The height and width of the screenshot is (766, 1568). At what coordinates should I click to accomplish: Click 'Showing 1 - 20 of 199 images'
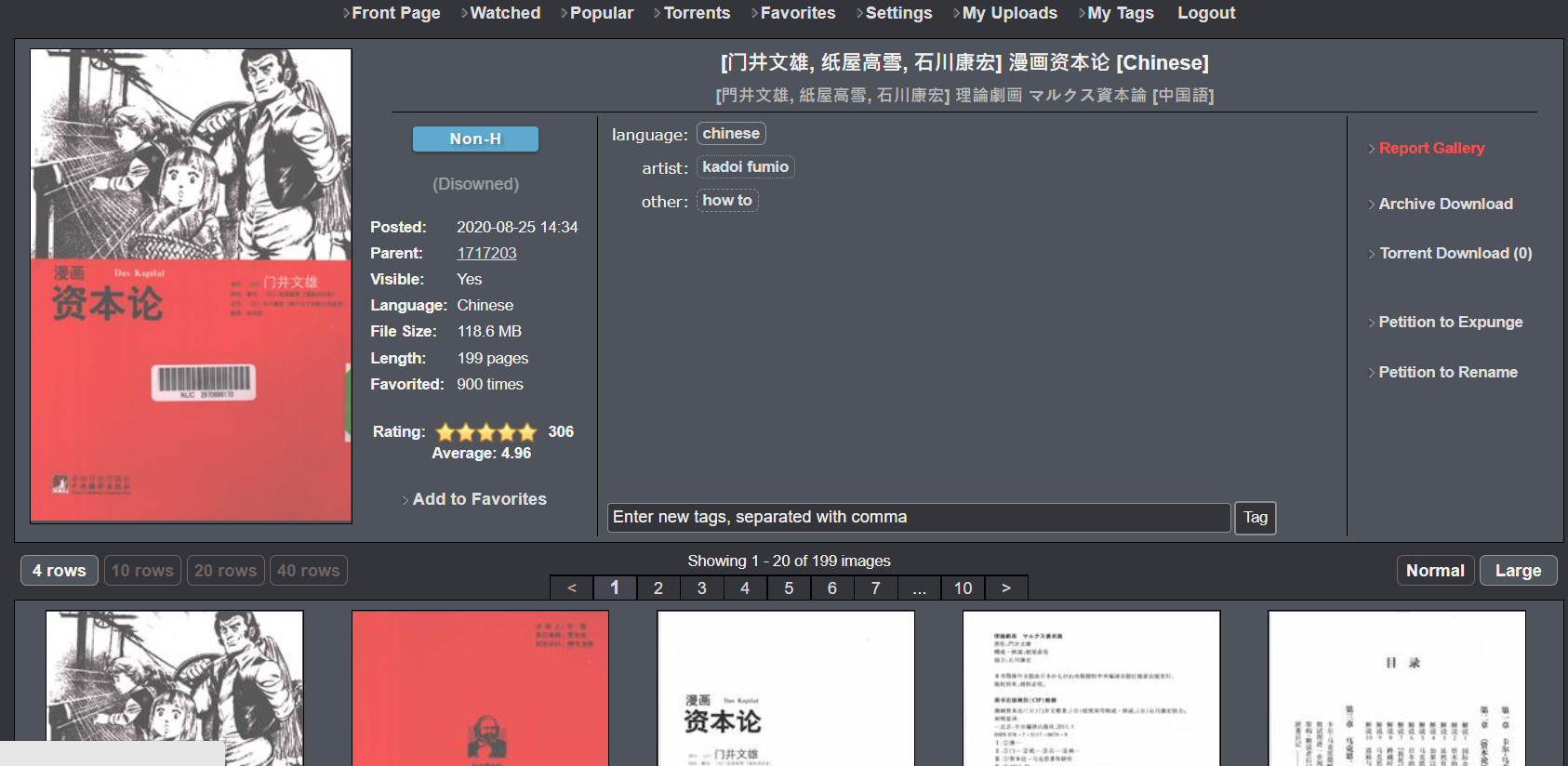coord(789,561)
